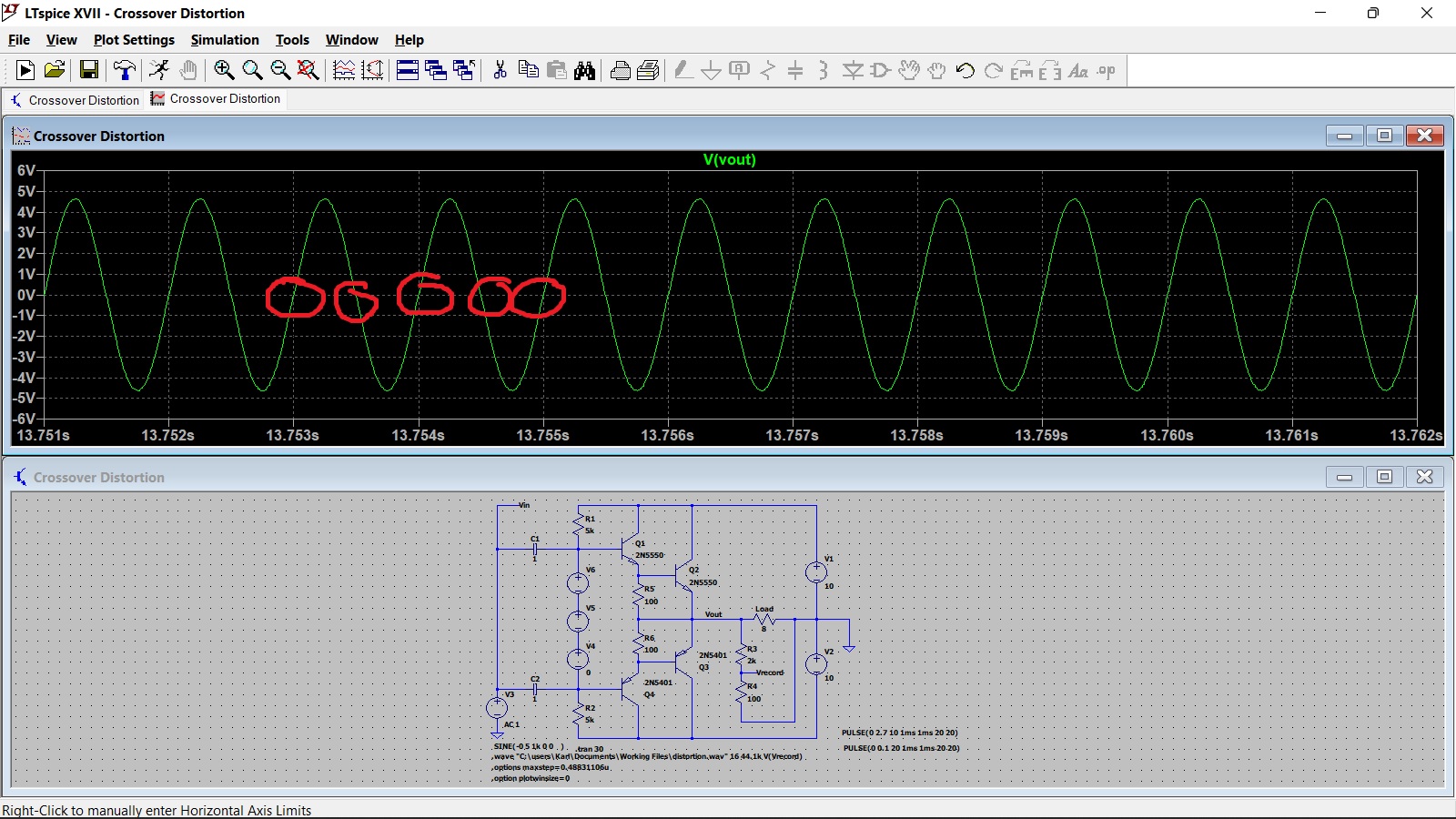Select the Text Aa tool
The width and height of the screenshot is (1456, 819).
1077,70
